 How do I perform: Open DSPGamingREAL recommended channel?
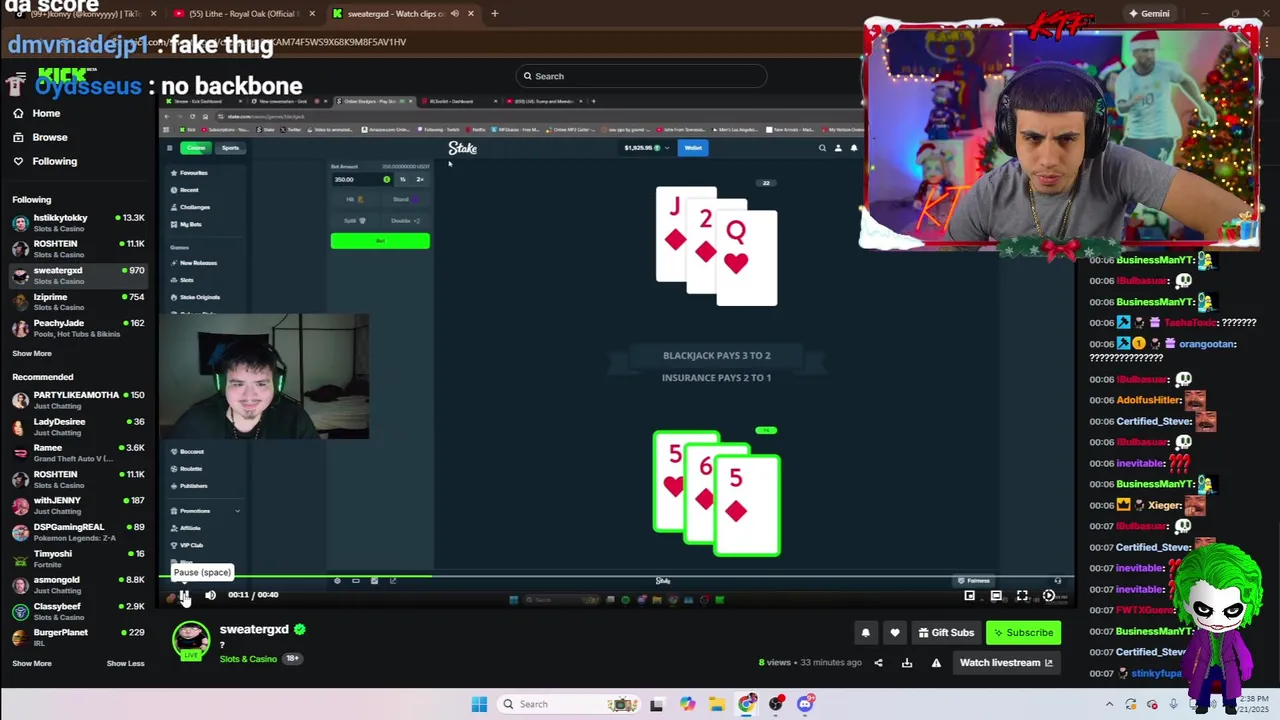[79, 532]
